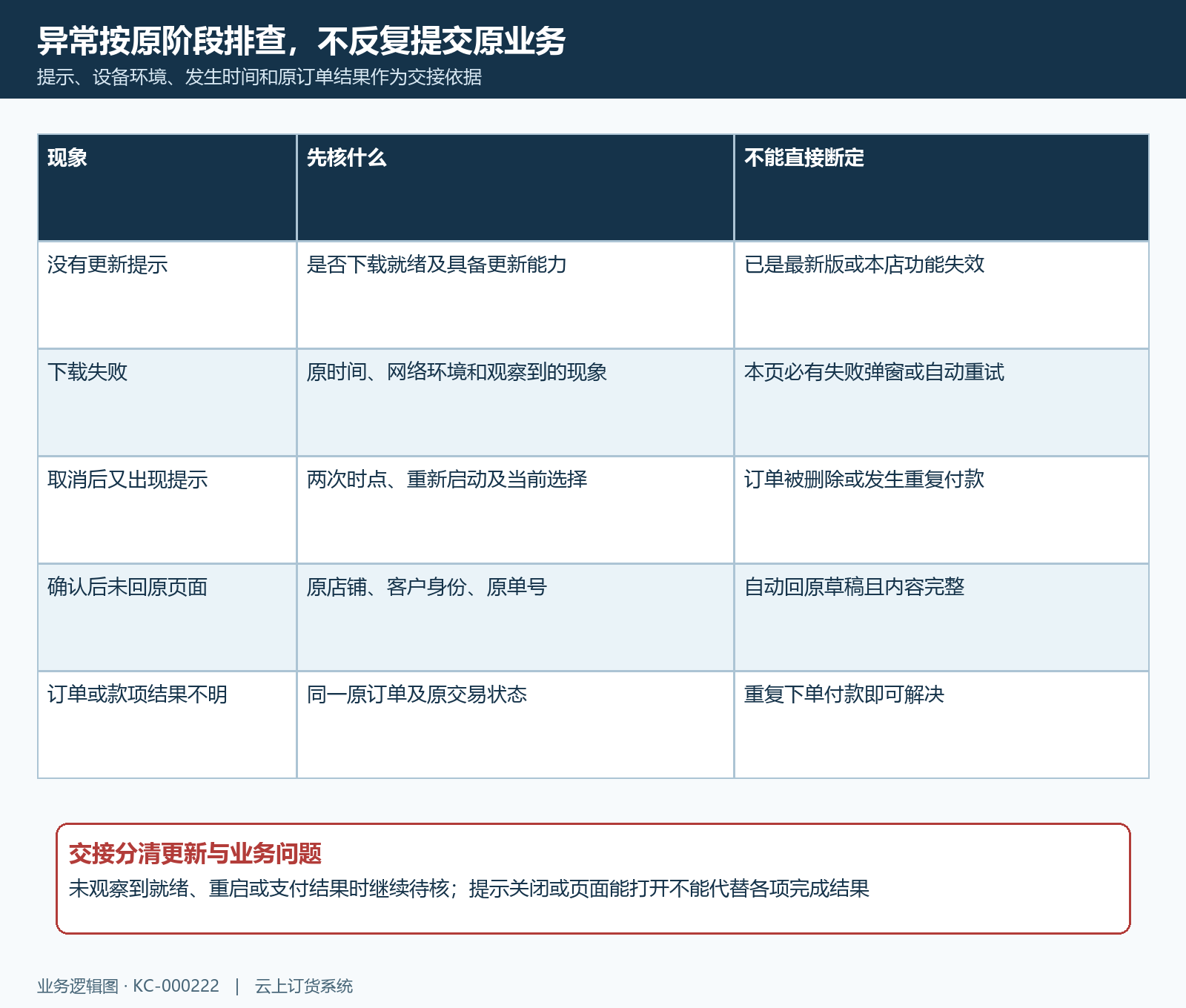
Task: Select the 先核什么 column header
Action: [515, 188]
